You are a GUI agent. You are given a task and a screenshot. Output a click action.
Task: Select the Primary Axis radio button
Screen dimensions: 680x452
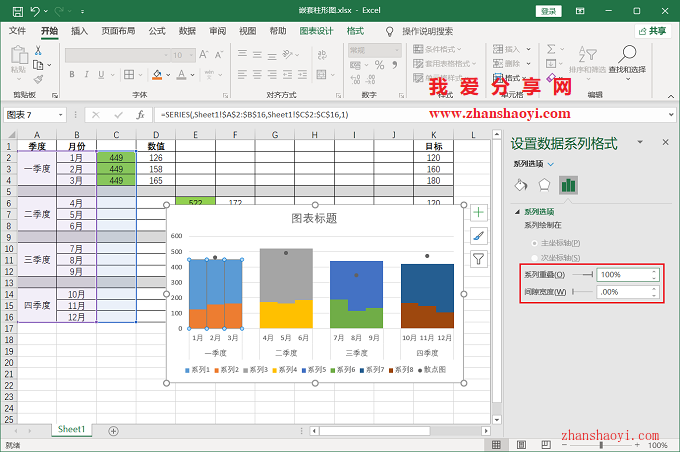pos(534,243)
